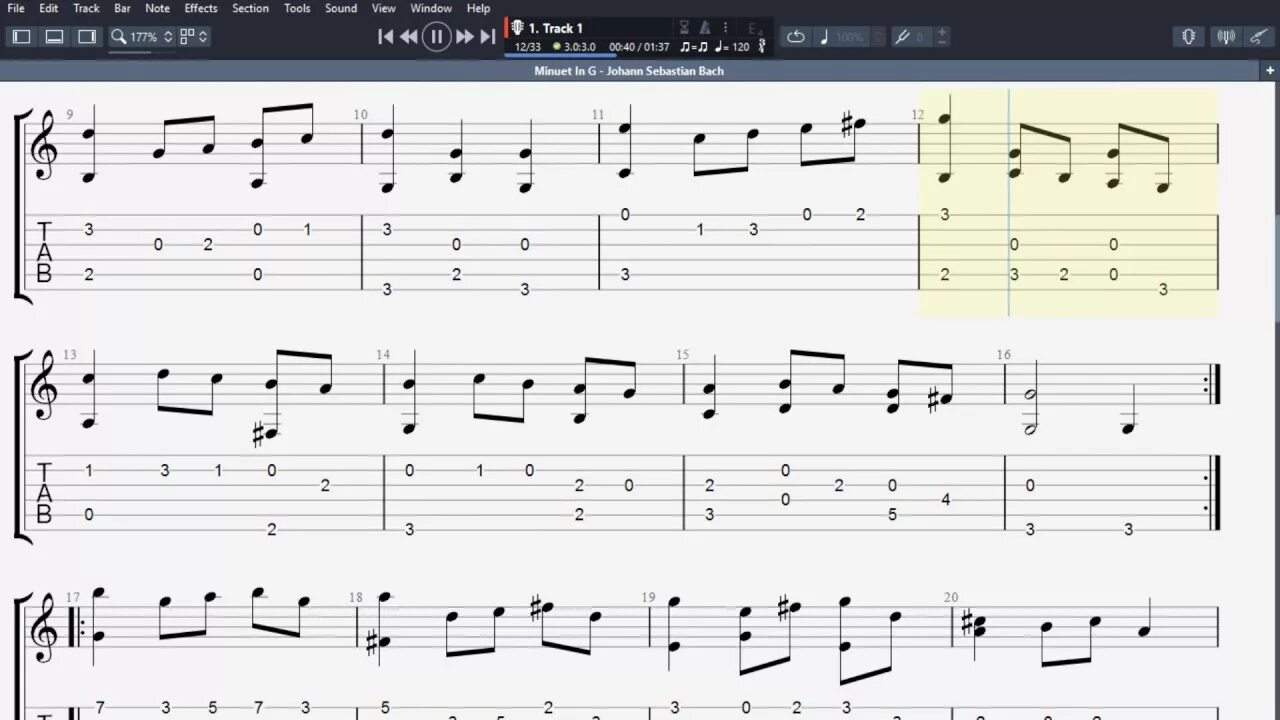
Task: Pause playback
Action: [436, 37]
